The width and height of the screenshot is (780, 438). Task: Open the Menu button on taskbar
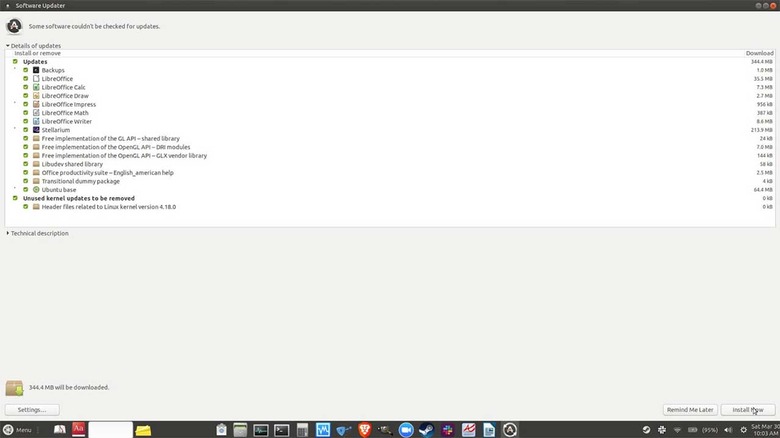(17, 430)
